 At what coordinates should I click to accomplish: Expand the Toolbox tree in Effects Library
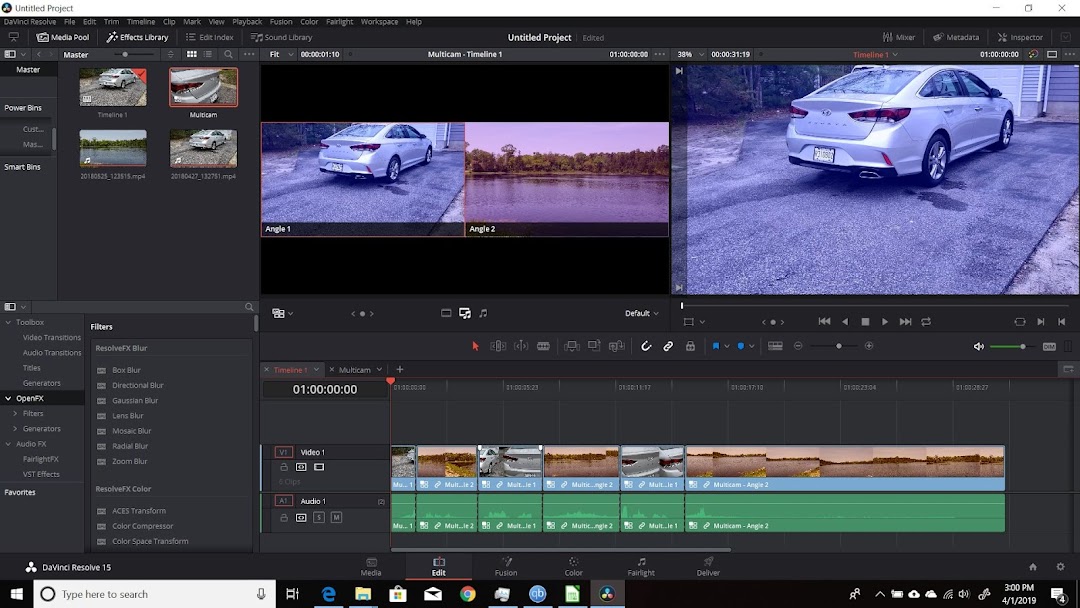(x=9, y=322)
